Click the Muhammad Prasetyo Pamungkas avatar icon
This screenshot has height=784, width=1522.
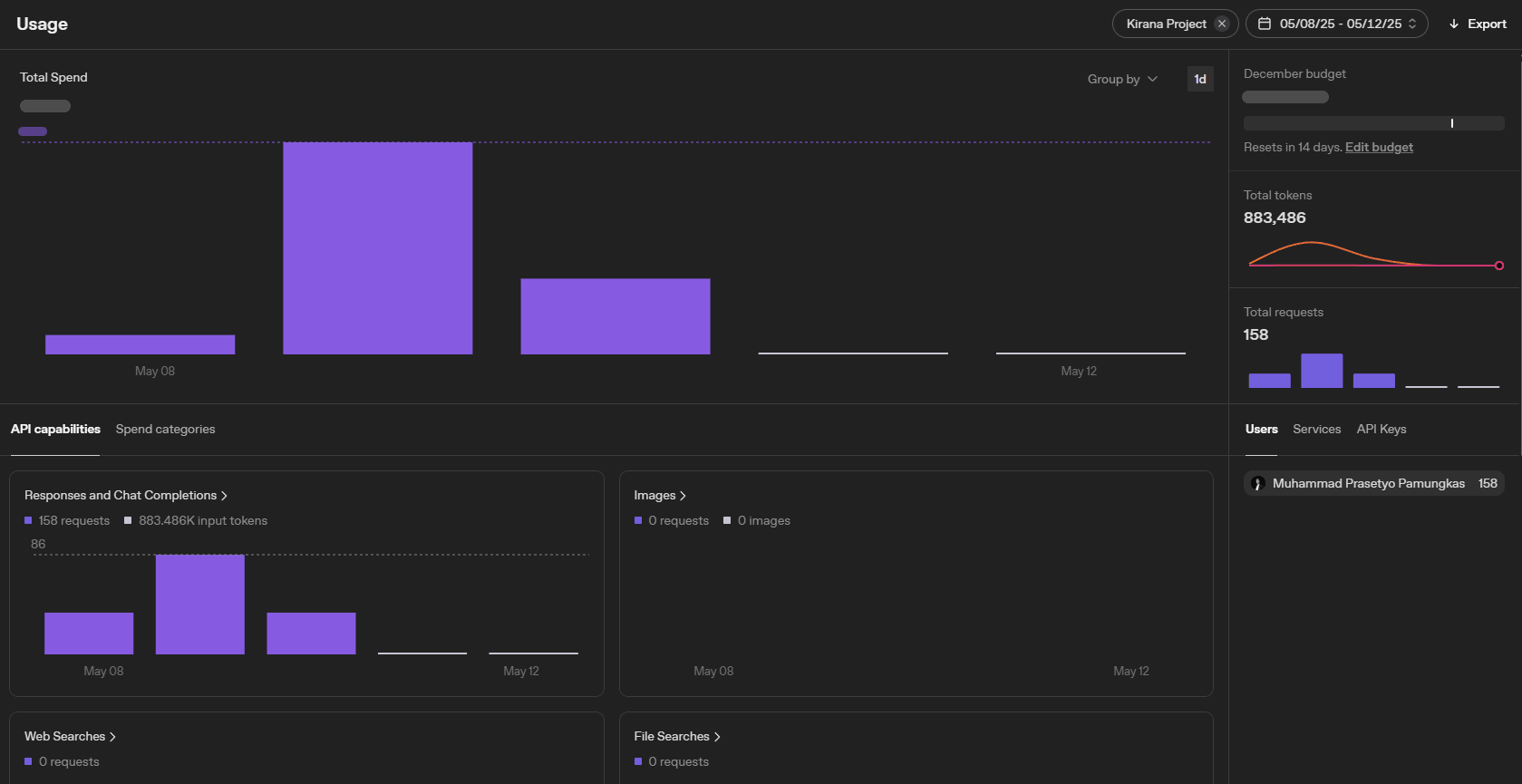click(1257, 483)
